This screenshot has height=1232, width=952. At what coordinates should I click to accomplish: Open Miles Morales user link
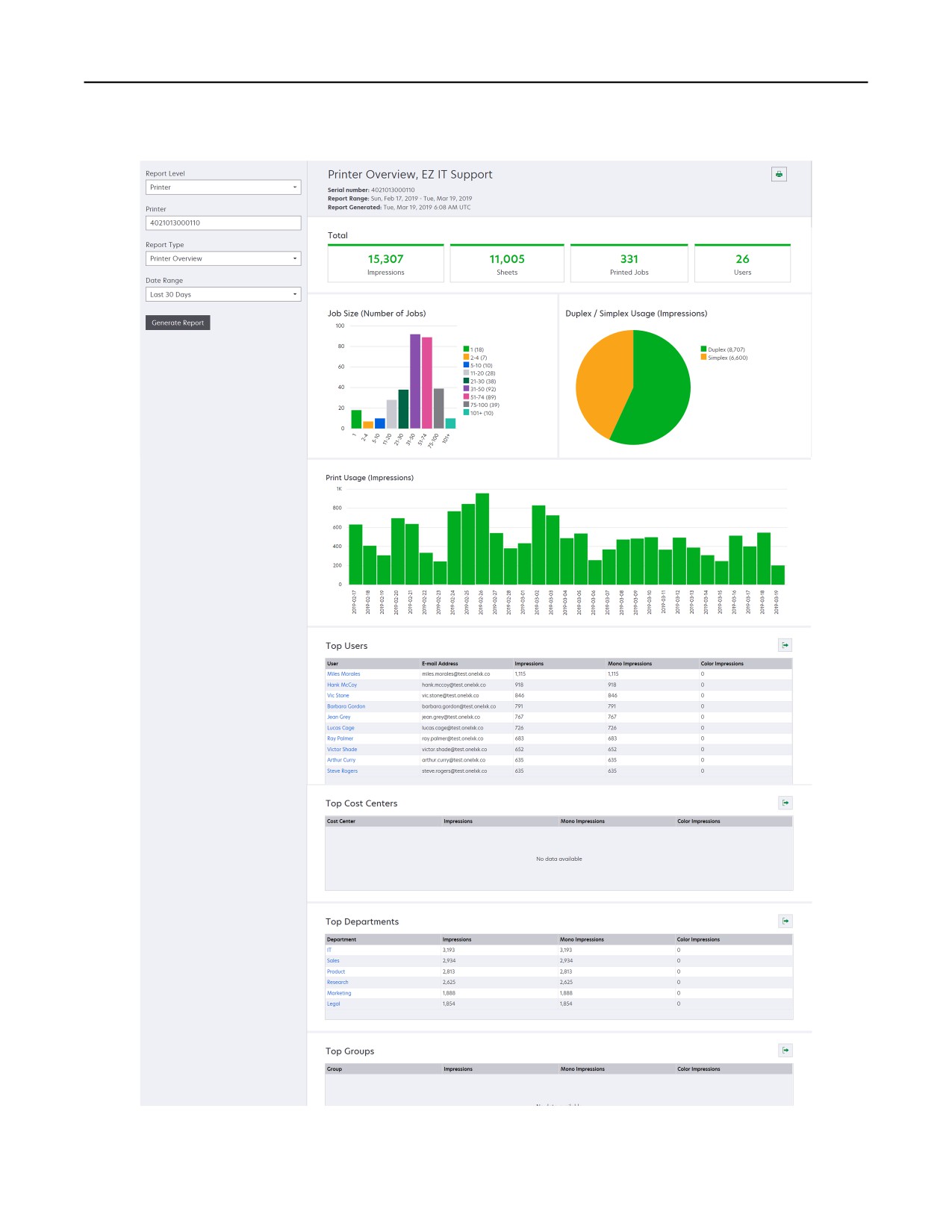point(343,674)
